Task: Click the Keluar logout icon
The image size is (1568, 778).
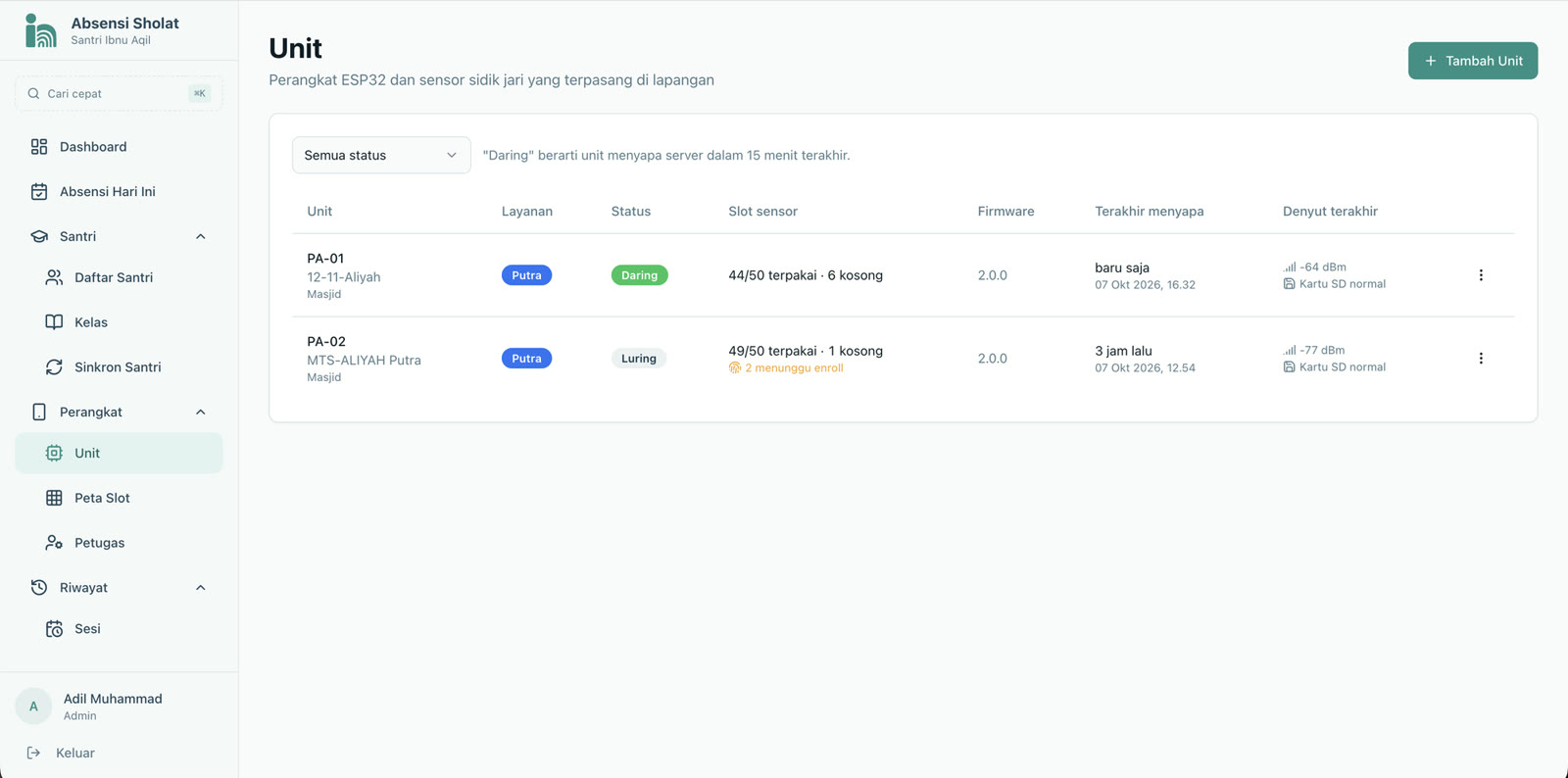Action: click(34, 754)
